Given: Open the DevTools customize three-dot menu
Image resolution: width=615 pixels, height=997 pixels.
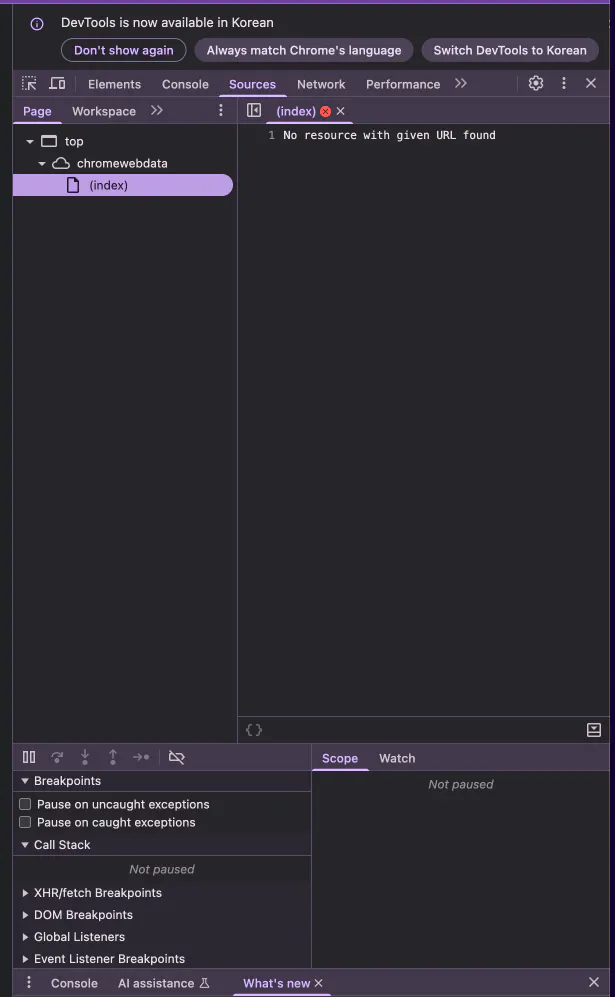Looking at the screenshot, I should tap(563, 83).
